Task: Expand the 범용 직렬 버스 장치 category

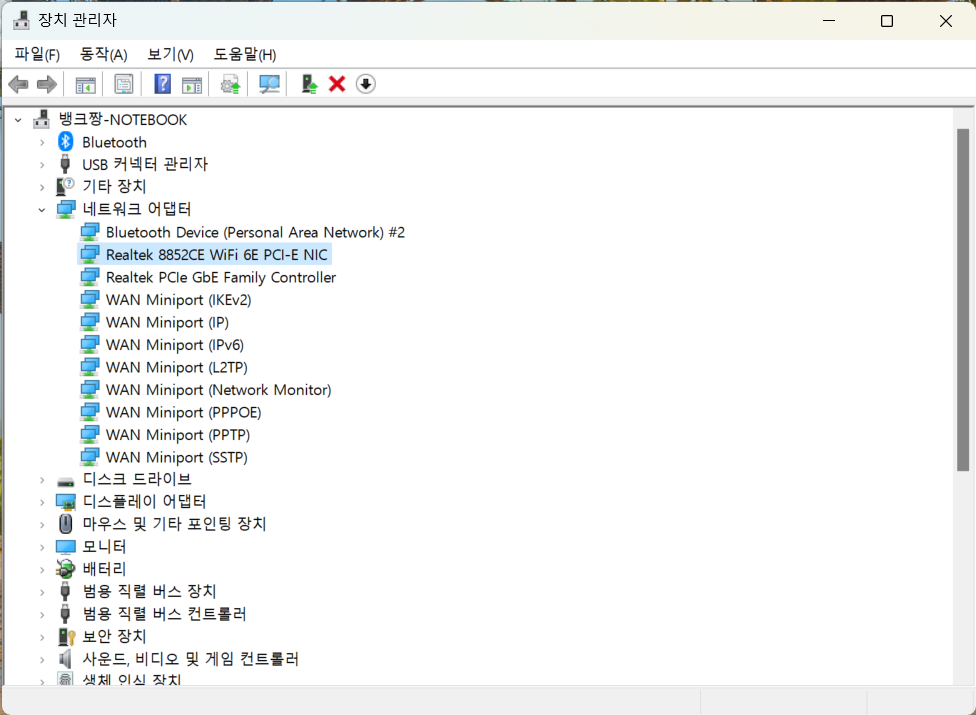Action: pos(42,592)
